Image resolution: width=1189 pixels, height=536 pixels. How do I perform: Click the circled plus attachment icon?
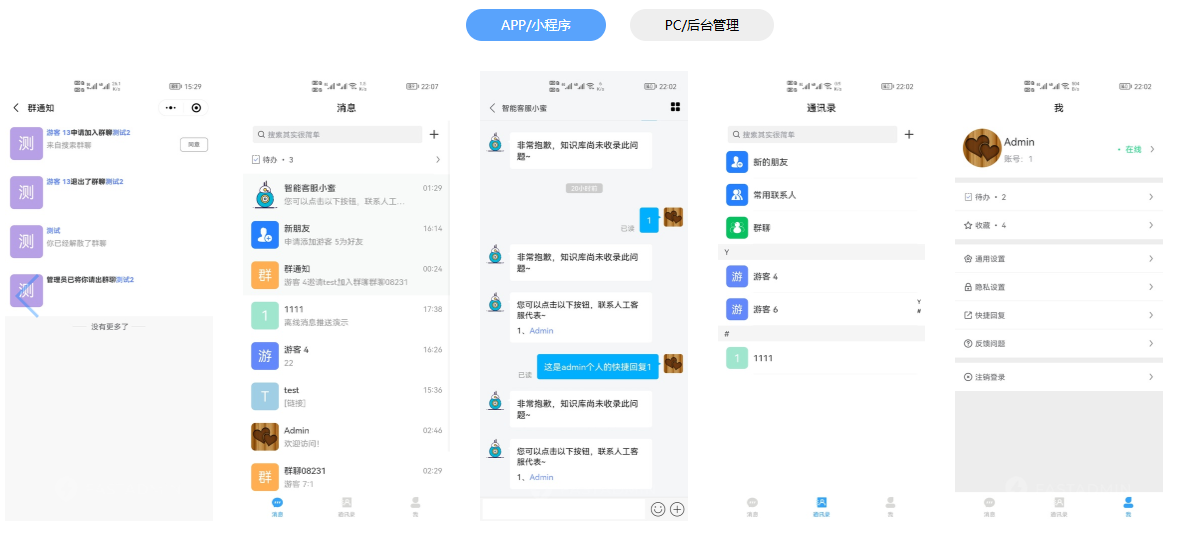pyautogui.click(x=677, y=509)
